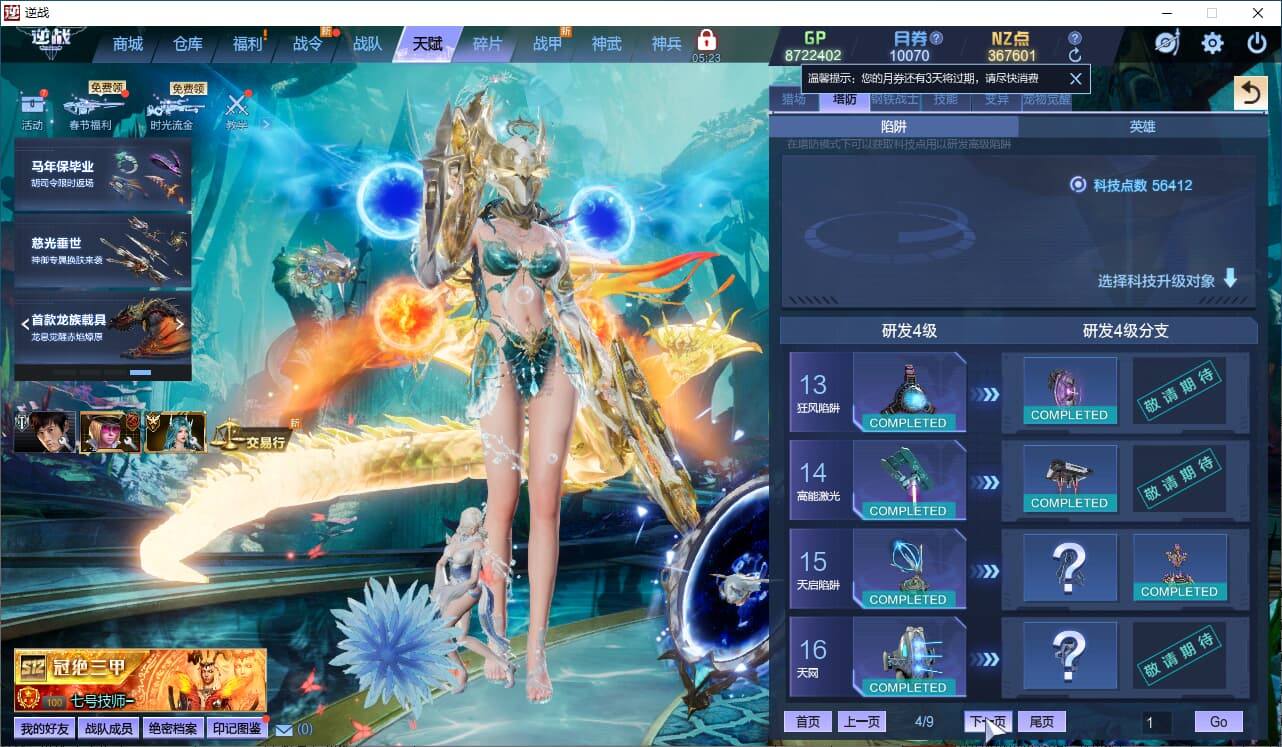Switch to the 神兵 tab

(x=666, y=44)
